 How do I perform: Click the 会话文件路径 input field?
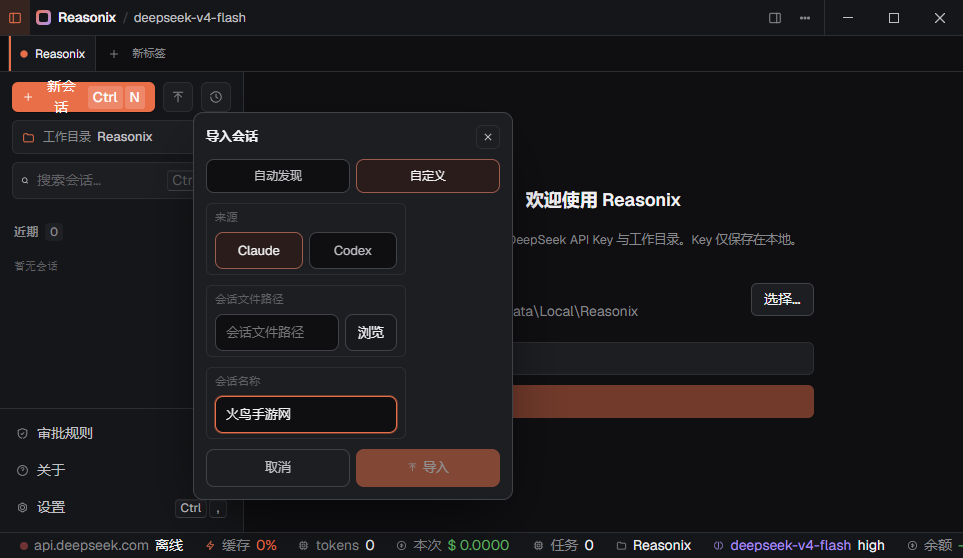(x=276, y=333)
